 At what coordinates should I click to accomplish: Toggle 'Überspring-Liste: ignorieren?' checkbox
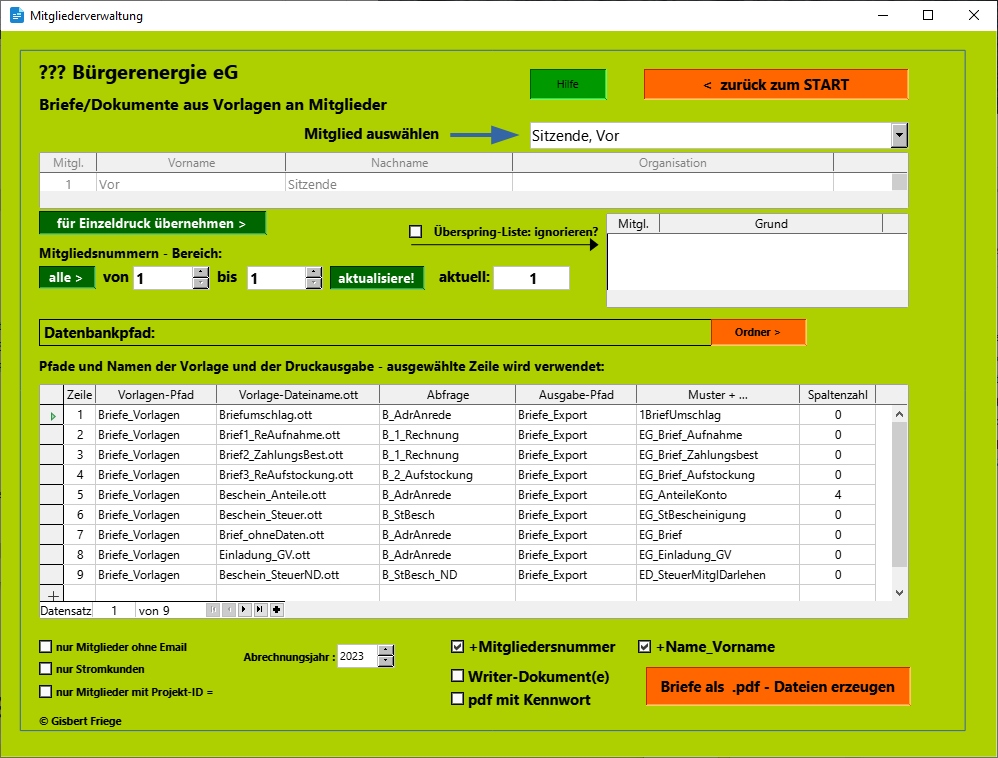tap(416, 232)
